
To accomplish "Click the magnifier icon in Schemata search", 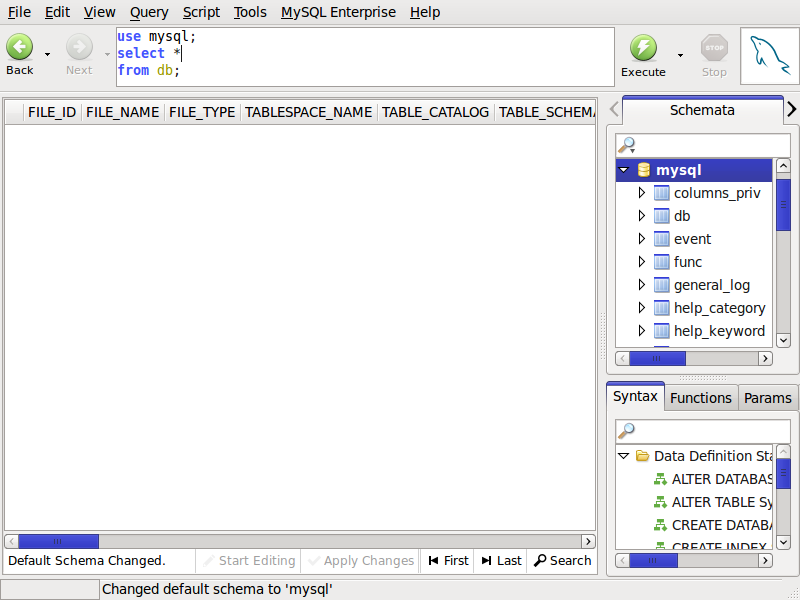I will tap(627, 145).
